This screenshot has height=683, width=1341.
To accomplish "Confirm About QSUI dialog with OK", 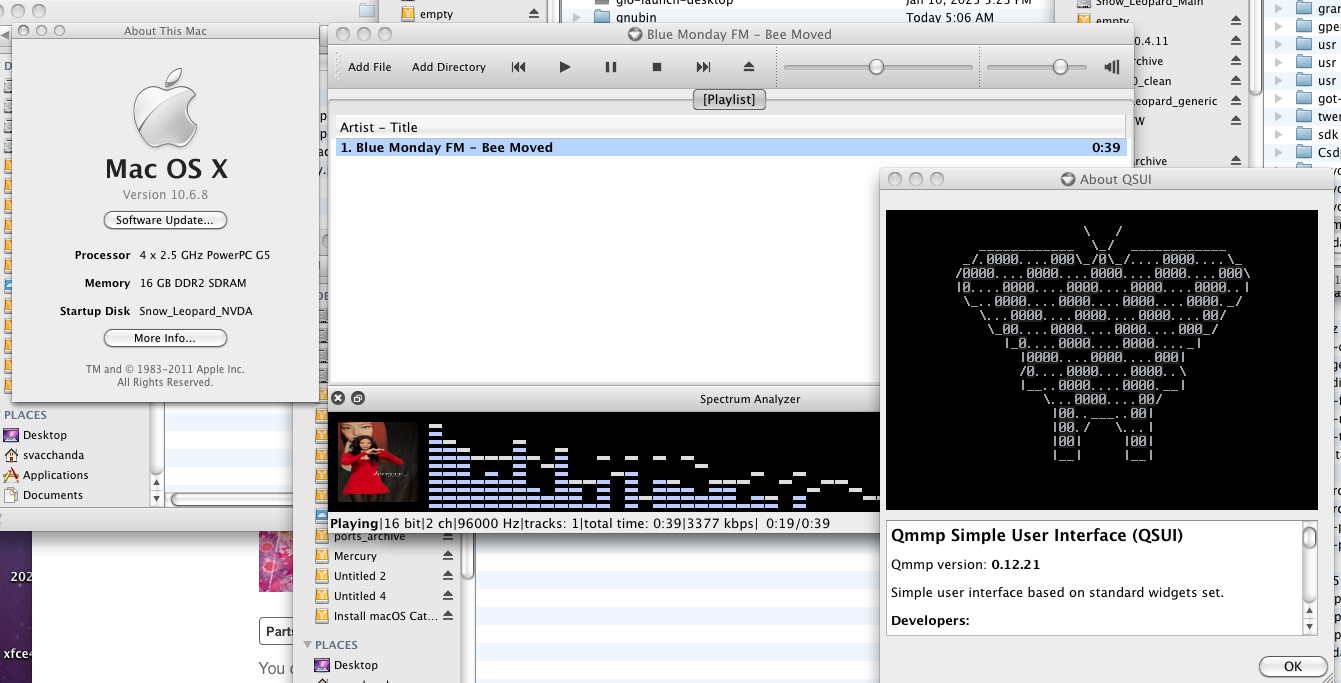I will pyautogui.click(x=1292, y=666).
